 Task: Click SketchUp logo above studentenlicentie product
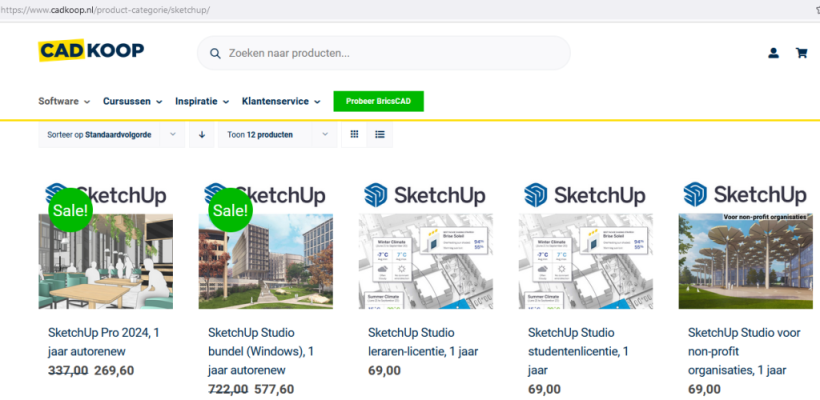click(585, 195)
